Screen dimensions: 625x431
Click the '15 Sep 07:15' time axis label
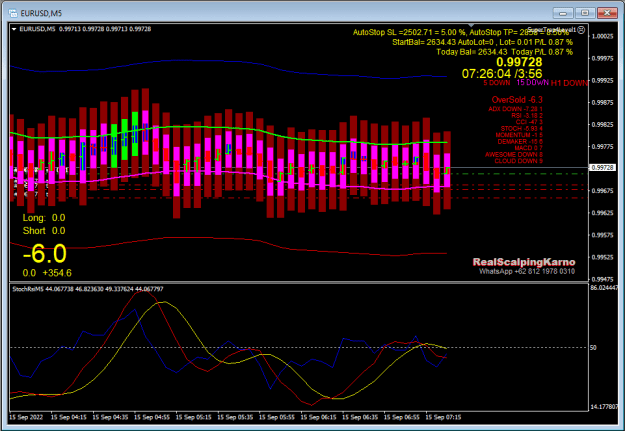[x=444, y=417]
